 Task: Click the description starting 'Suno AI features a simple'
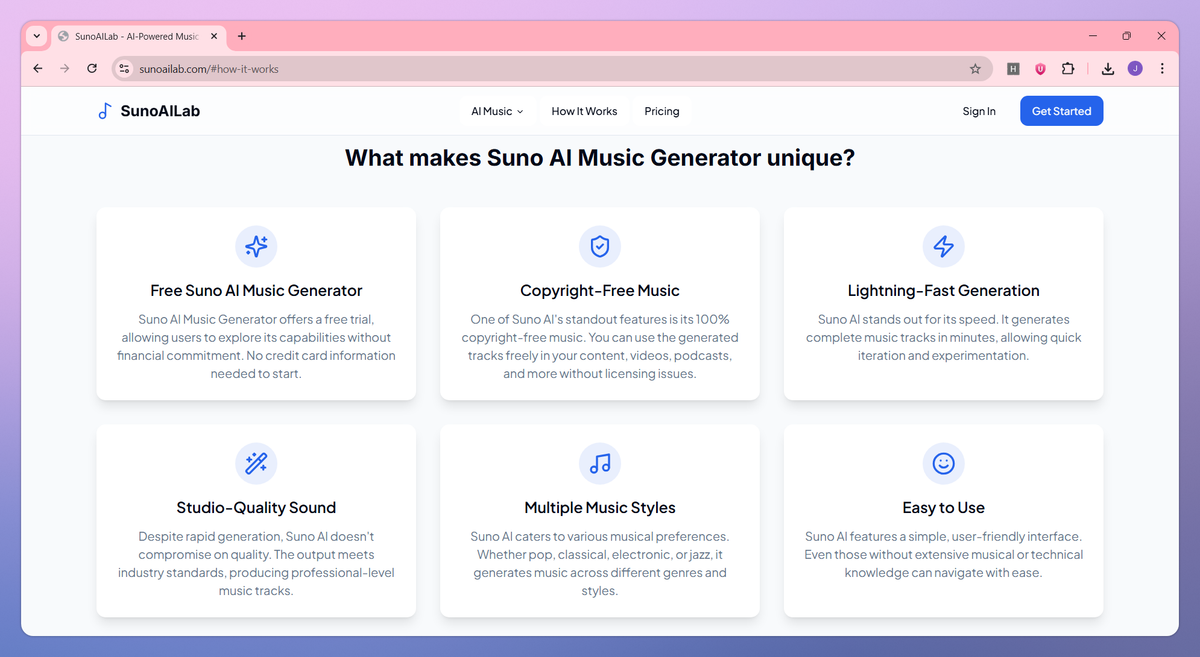pyautogui.click(x=943, y=554)
